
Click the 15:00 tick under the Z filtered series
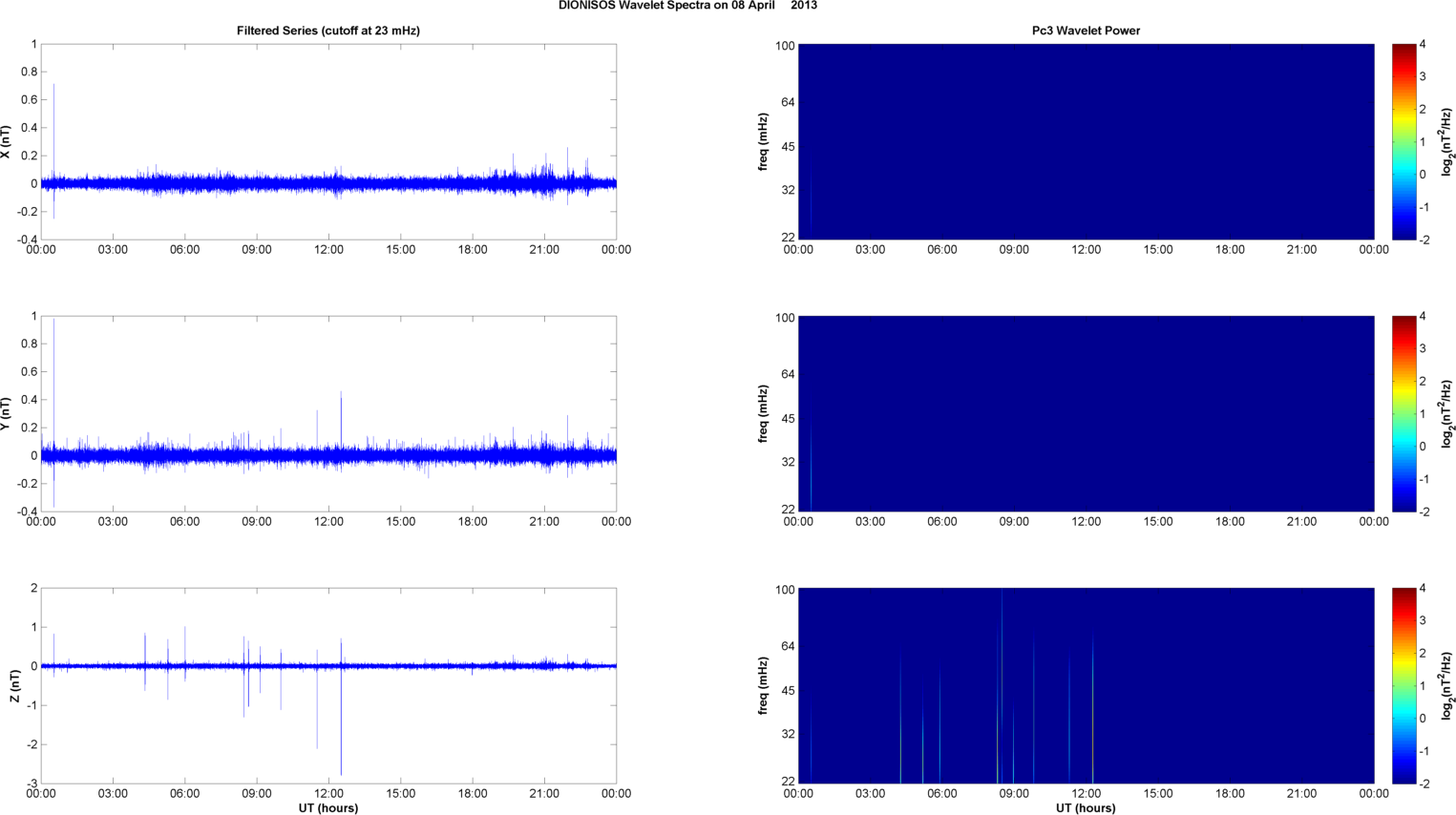click(x=400, y=794)
